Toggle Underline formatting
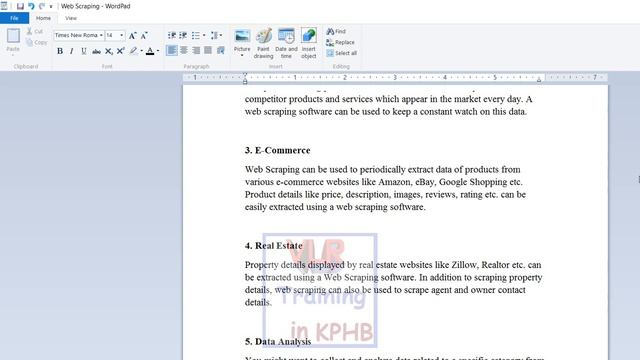The width and height of the screenshot is (640, 360). [84, 51]
